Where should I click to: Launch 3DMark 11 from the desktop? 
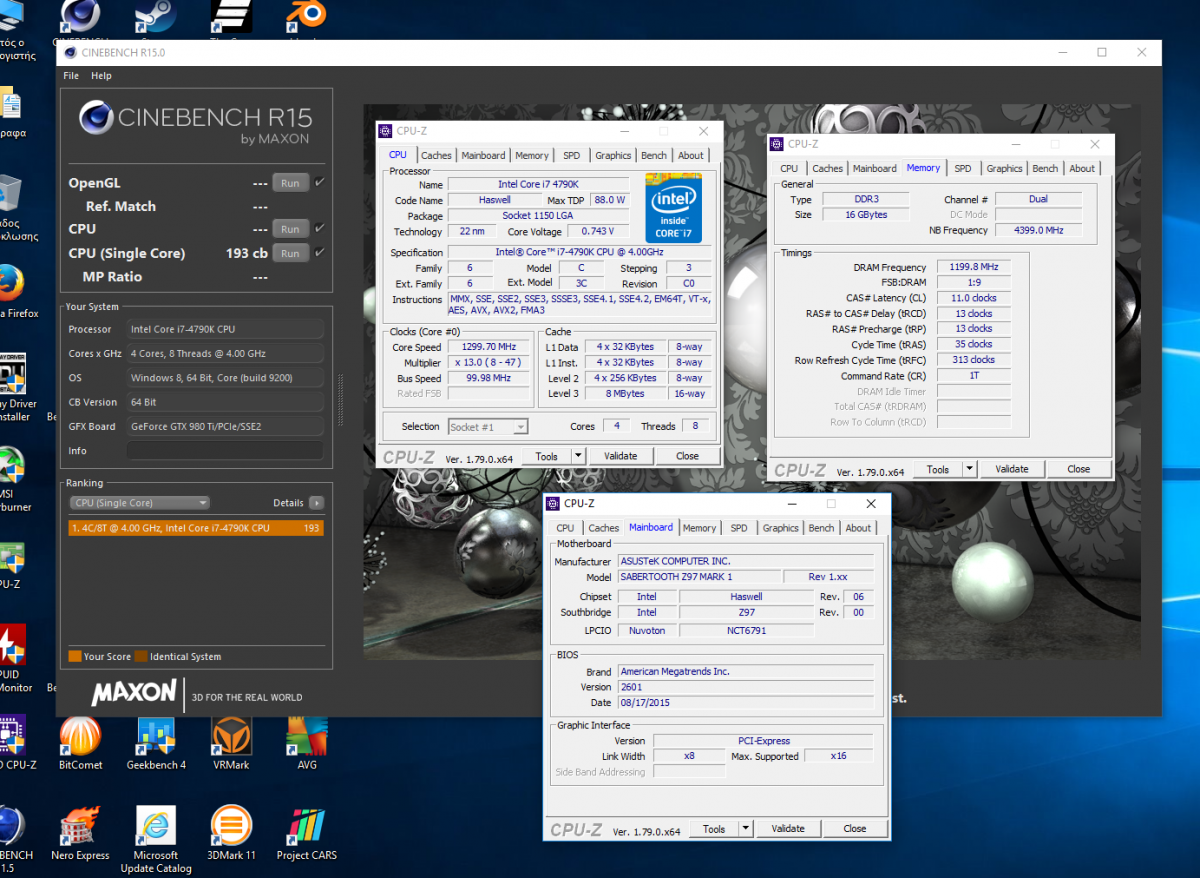point(231,834)
